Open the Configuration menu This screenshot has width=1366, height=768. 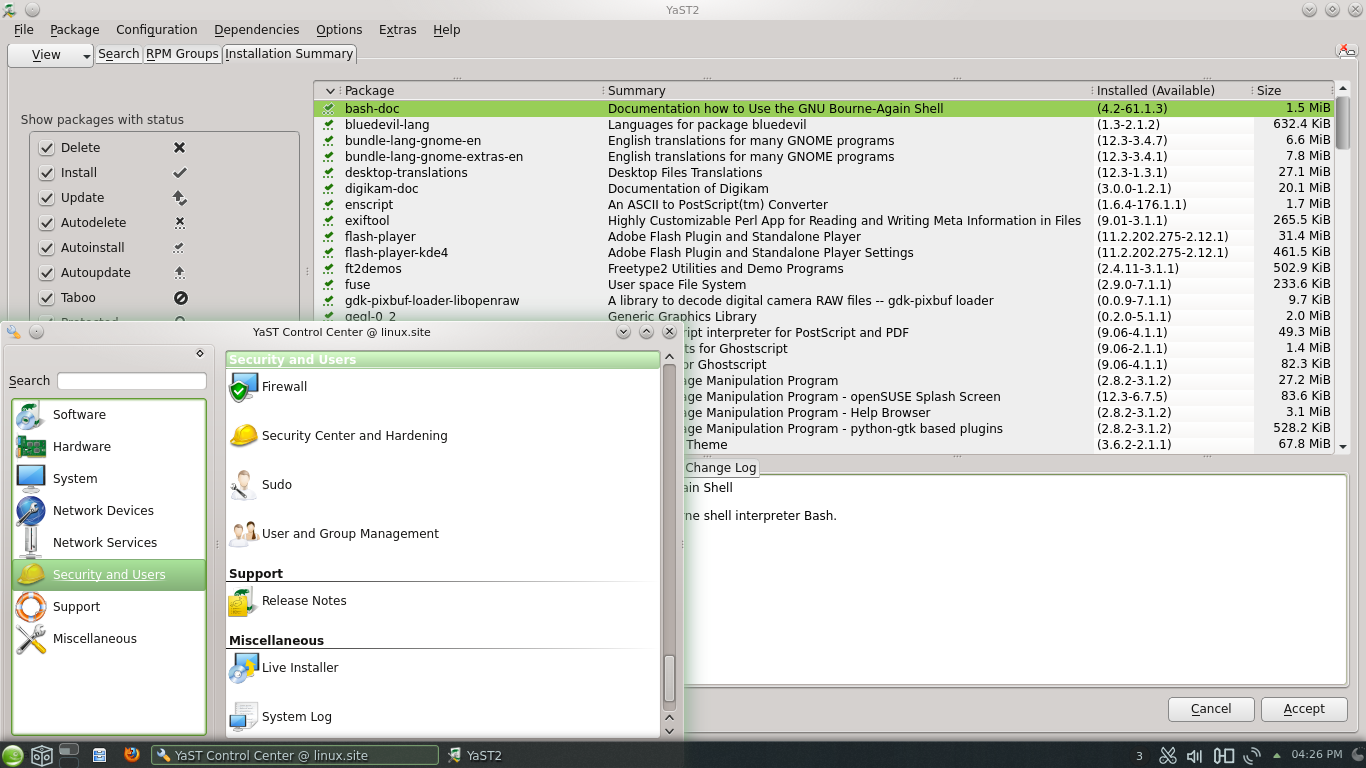click(x=157, y=30)
